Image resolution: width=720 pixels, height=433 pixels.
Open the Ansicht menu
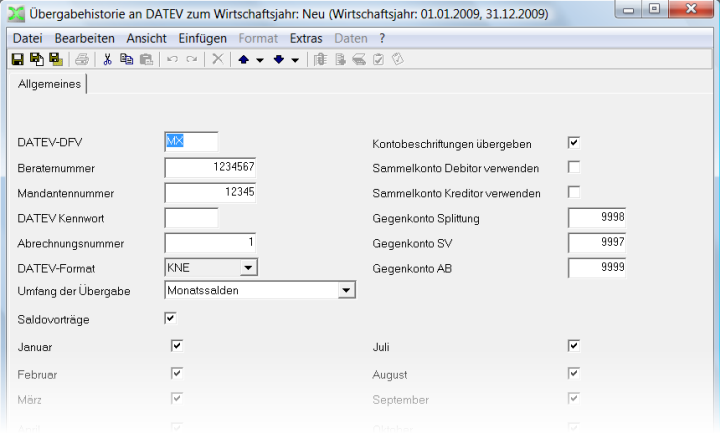pyautogui.click(x=146, y=38)
